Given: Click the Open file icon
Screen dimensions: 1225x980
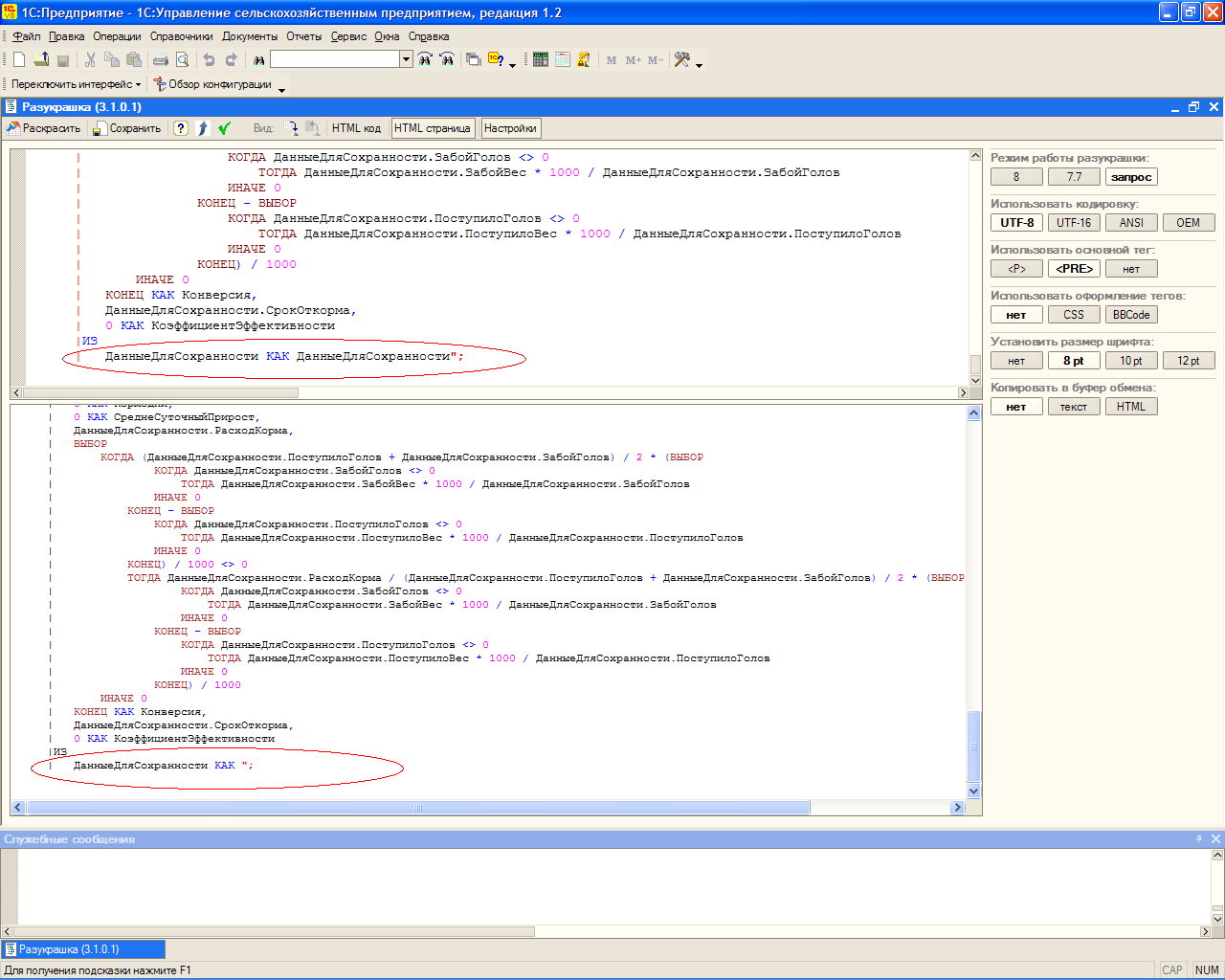Looking at the screenshot, I should (x=41, y=59).
